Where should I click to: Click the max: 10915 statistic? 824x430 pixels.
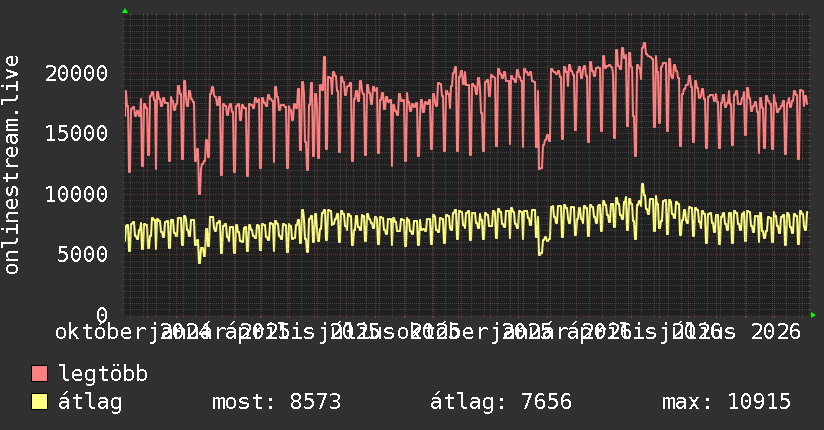[x=726, y=402]
